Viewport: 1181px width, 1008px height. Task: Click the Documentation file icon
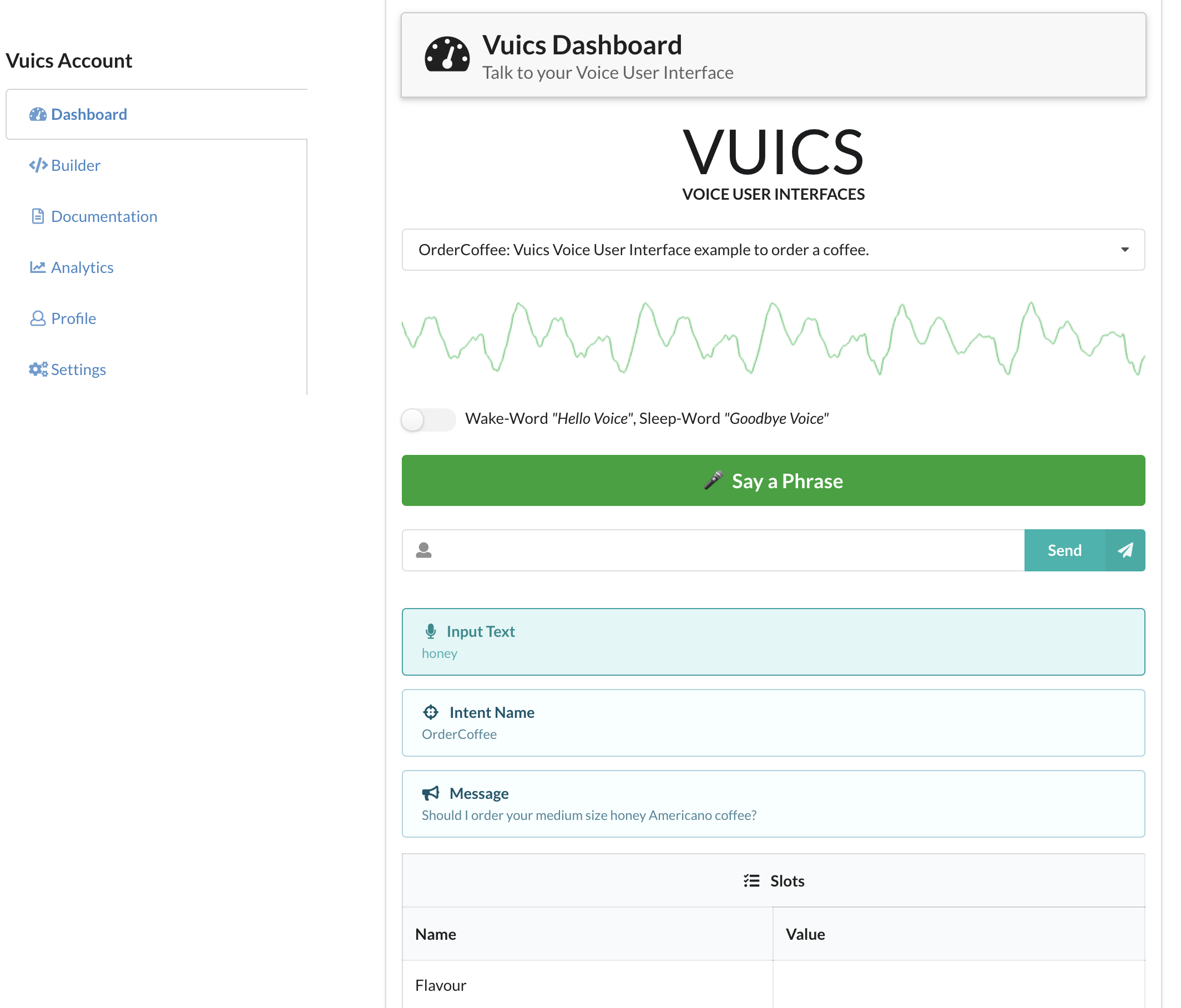pyautogui.click(x=38, y=216)
